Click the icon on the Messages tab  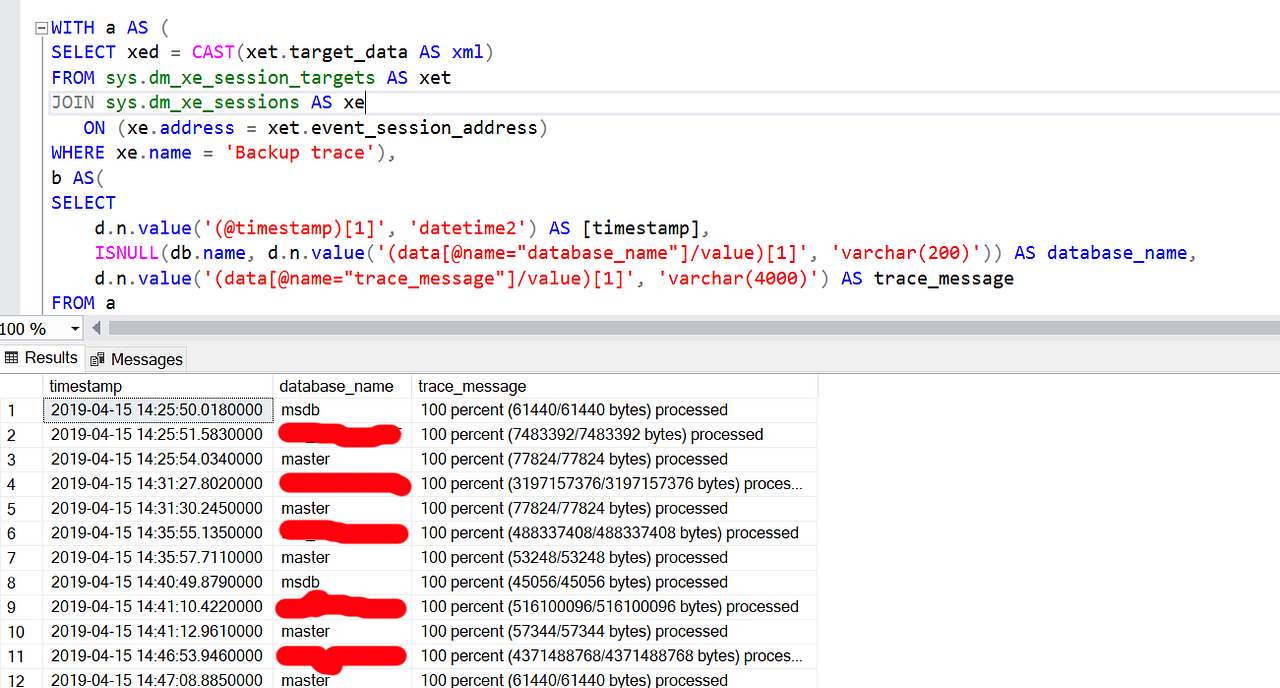(97, 358)
